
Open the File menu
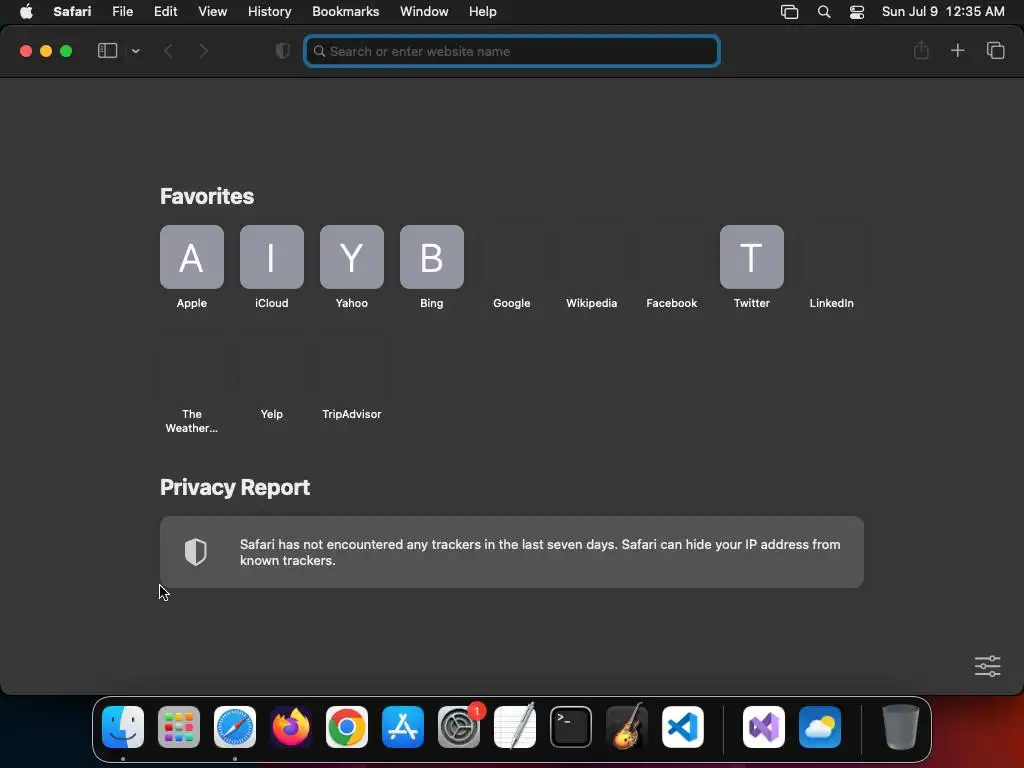[123, 12]
